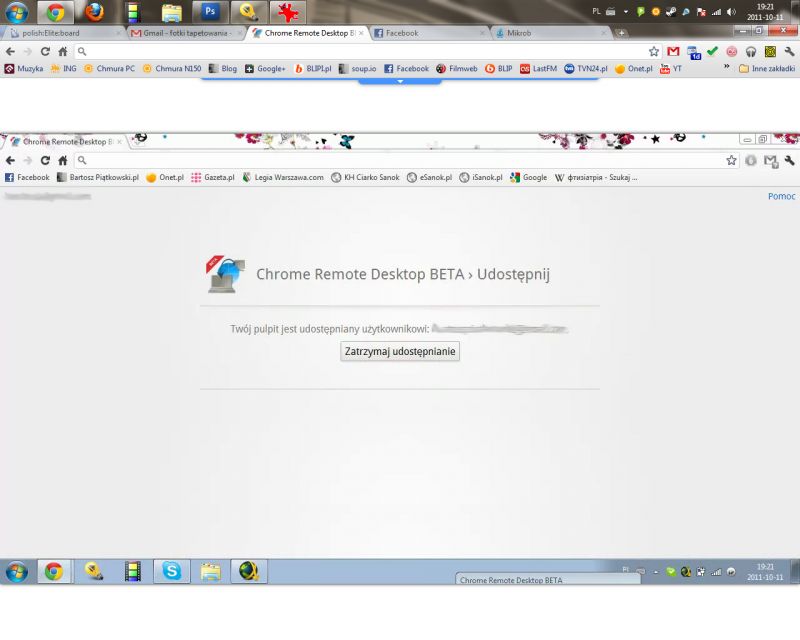Expand the remote session blue dropdown handle

coord(399,81)
